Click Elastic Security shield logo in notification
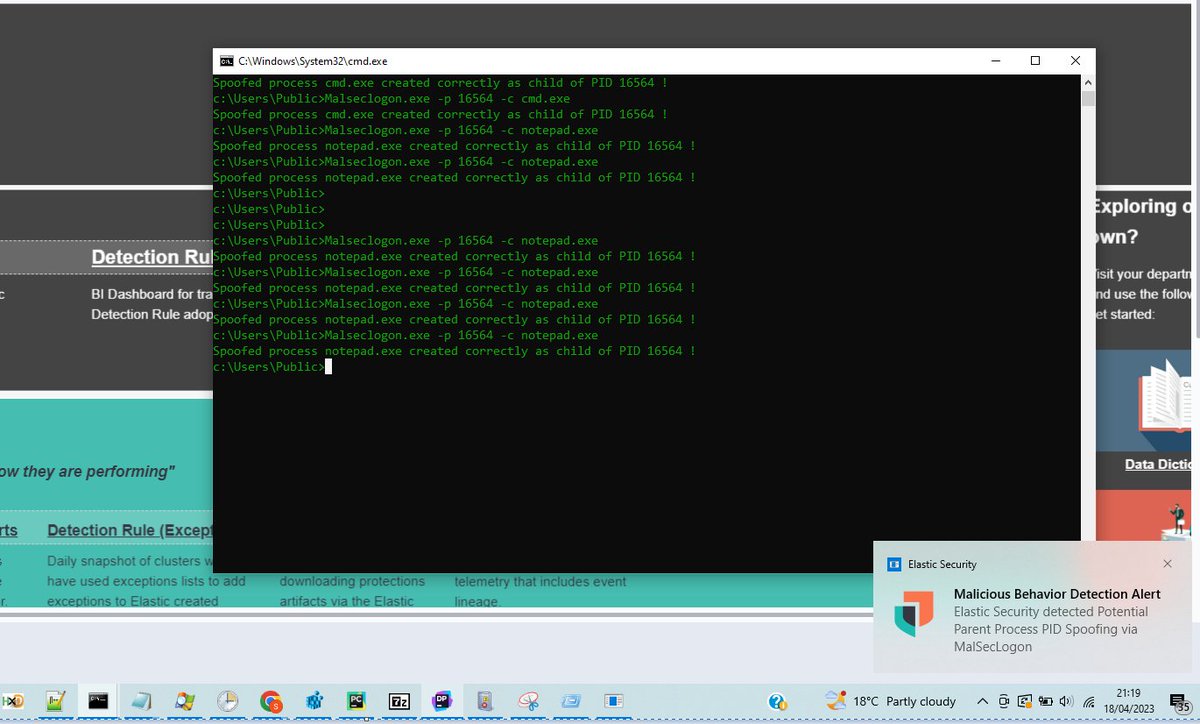Image resolution: width=1200 pixels, height=724 pixels. tap(913, 613)
